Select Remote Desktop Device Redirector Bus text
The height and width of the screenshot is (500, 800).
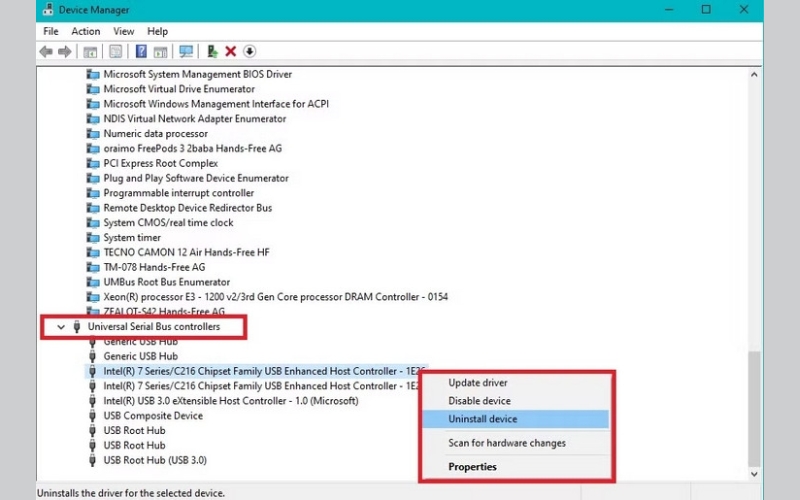click(x=187, y=208)
